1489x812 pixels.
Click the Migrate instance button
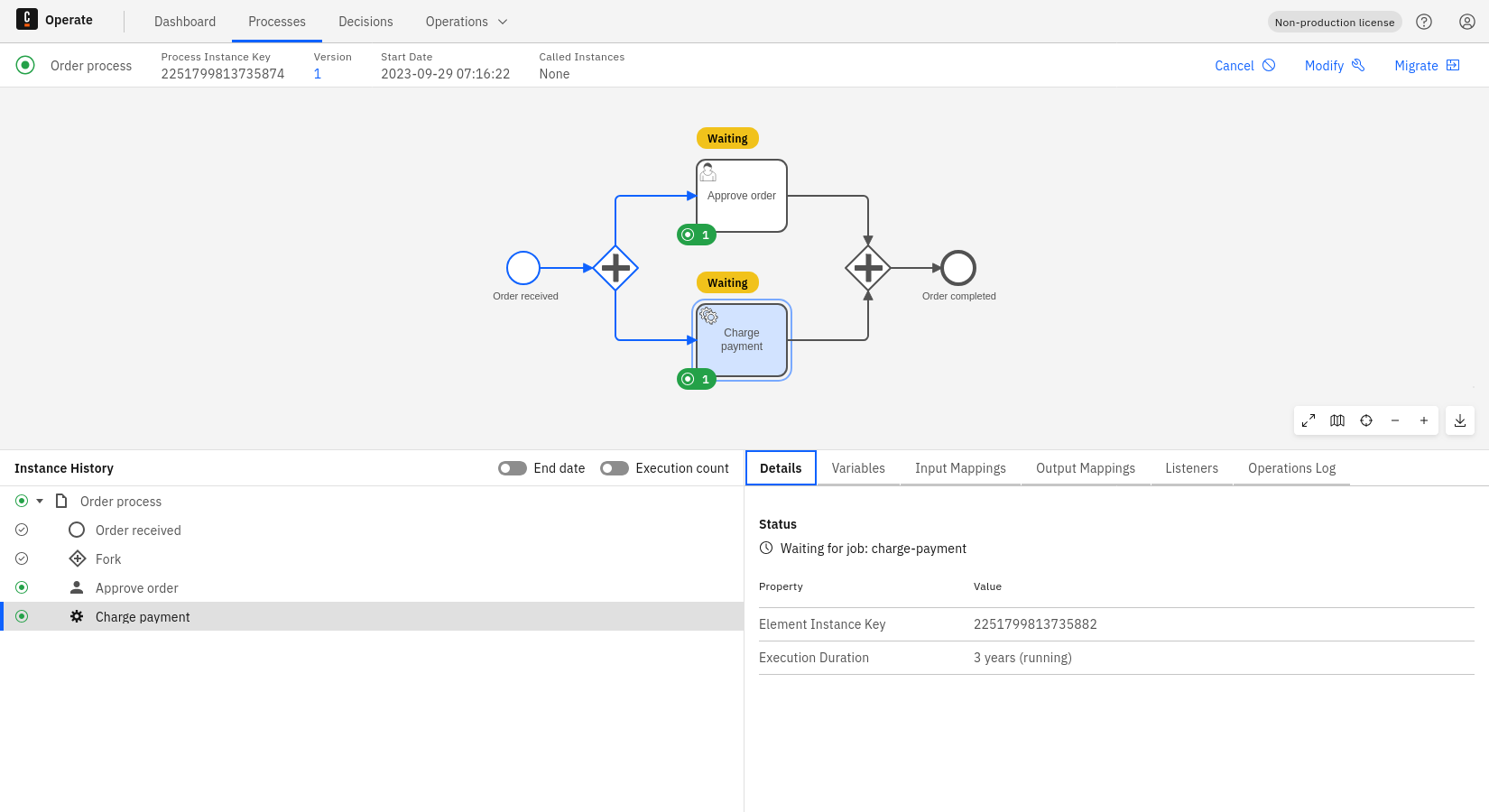coord(1427,65)
